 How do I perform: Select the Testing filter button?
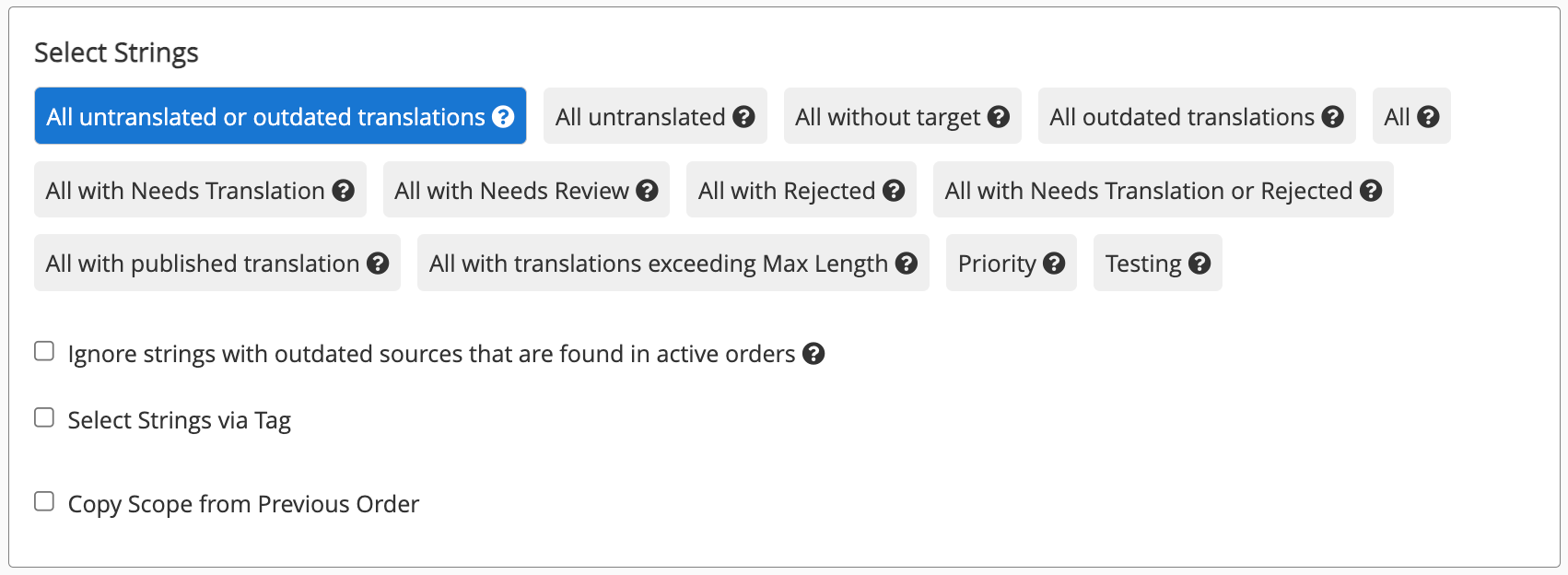1157,263
